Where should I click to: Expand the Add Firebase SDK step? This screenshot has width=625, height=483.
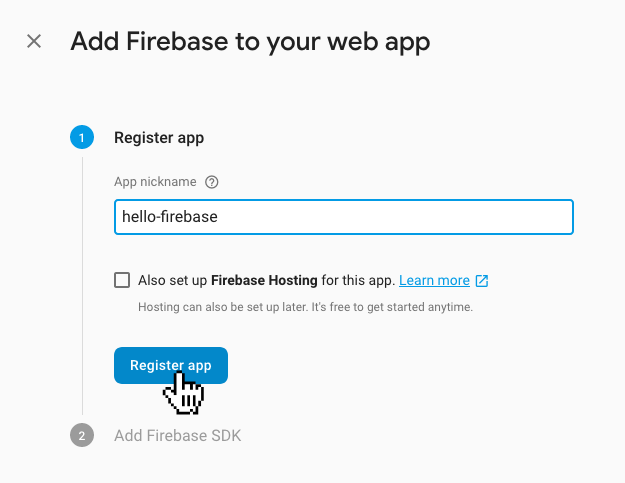coord(177,436)
